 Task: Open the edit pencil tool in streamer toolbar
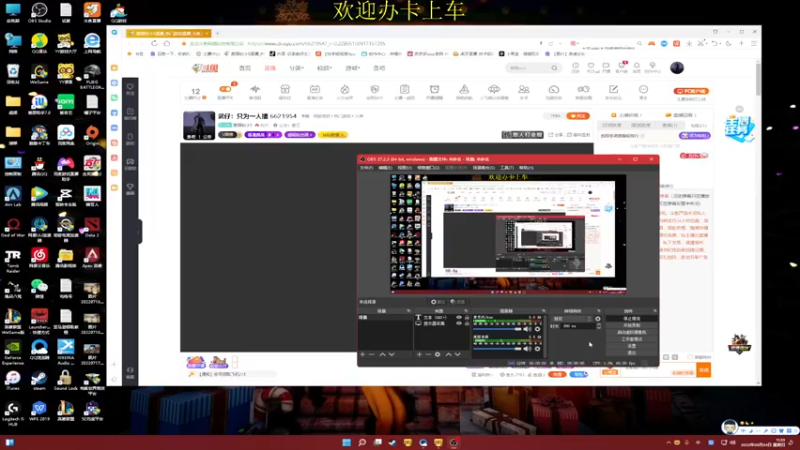[613, 92]
